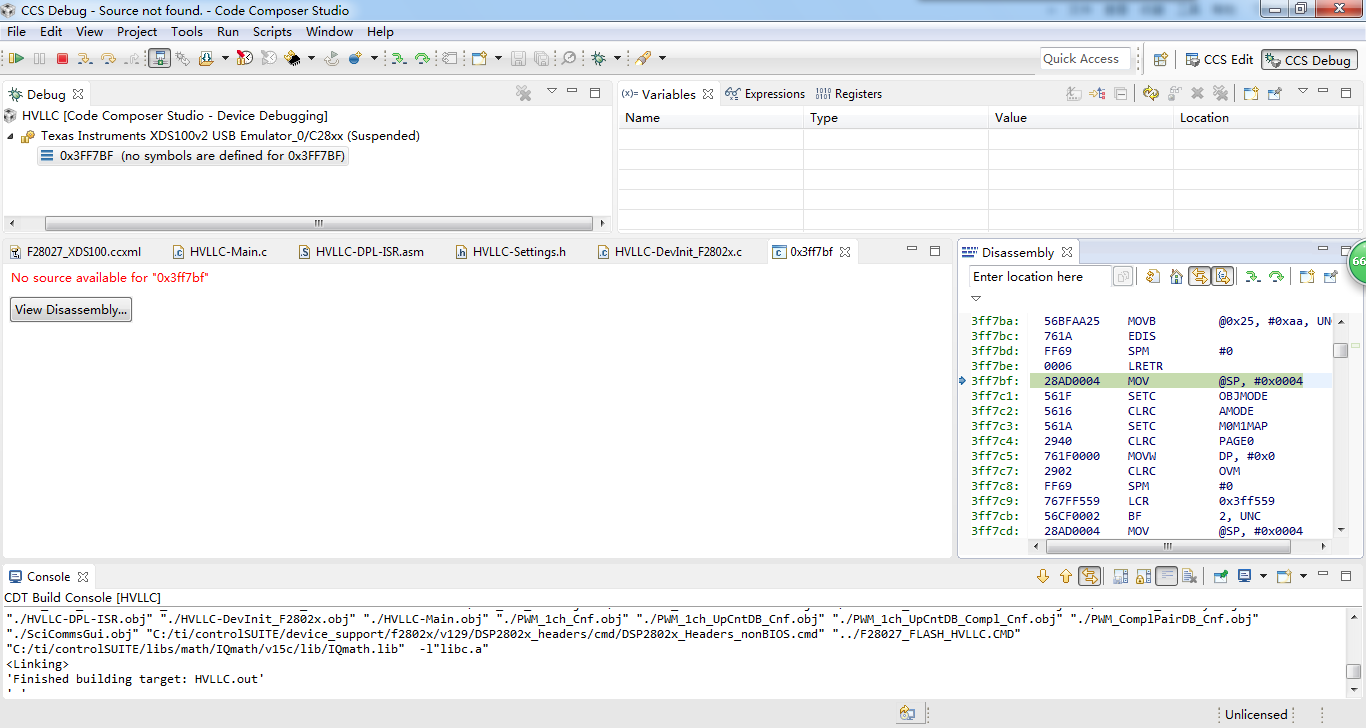
Task: Close the 0x3ff7bf editor tab
Action: (845, 252)
